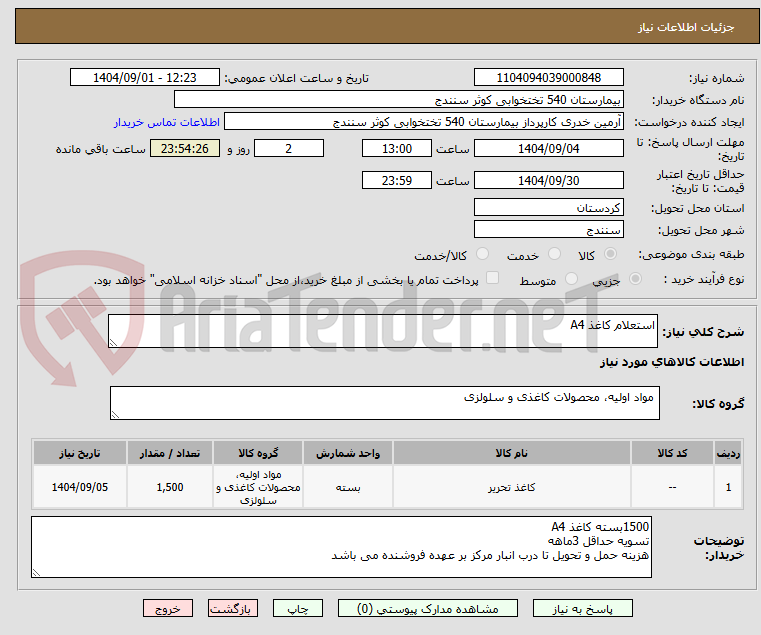Click the شماره نیاز field 1104094039000848

click(549, 78)
